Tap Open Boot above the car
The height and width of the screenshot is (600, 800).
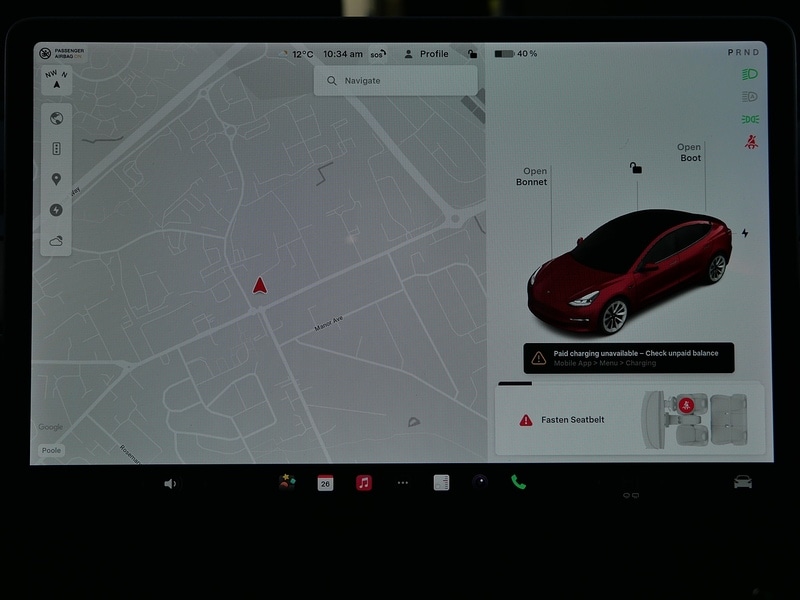click(x=688, y=153)
